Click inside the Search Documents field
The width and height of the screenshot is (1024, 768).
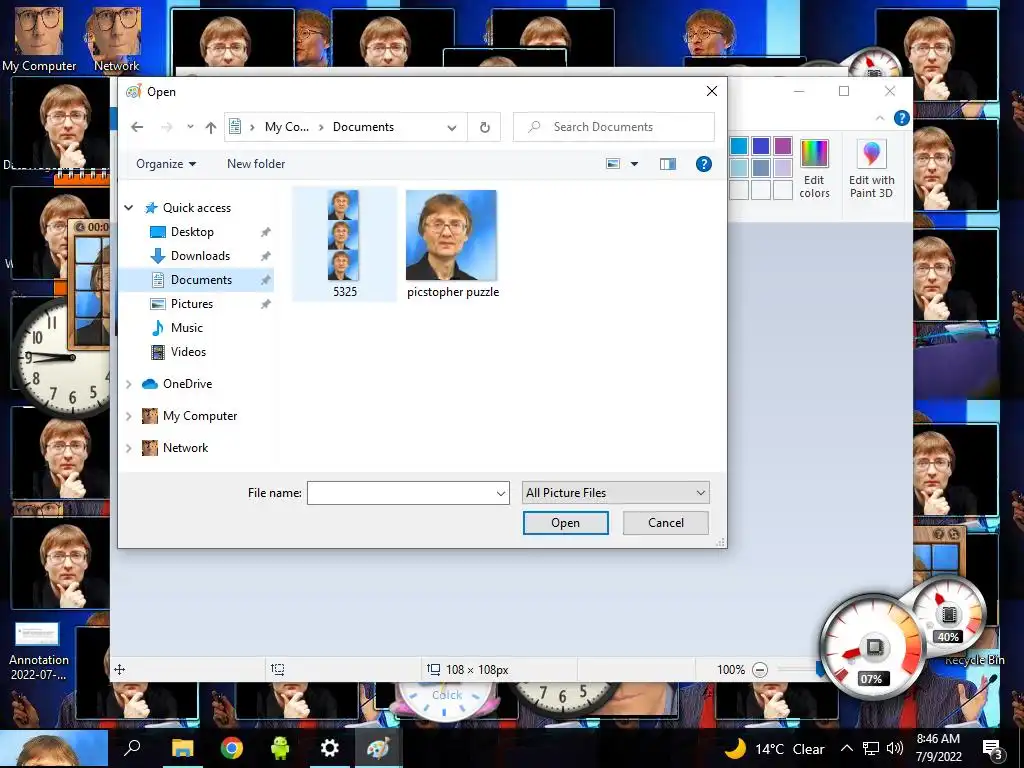(x=613, y=127)
